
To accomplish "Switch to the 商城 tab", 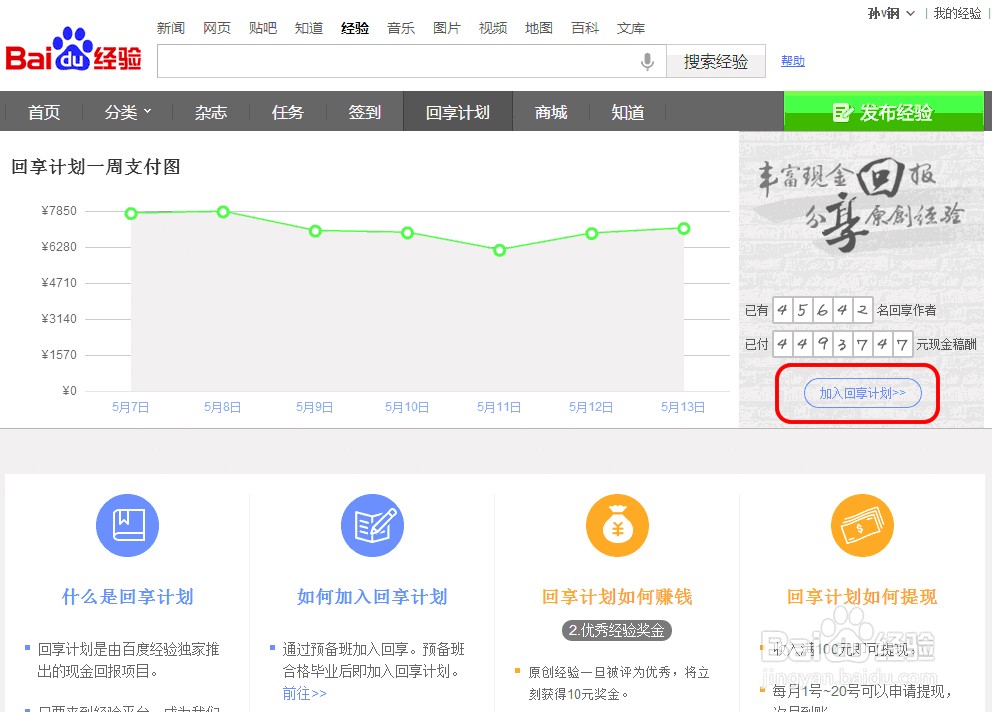I will pyautogui.click(x=550, y=112).
